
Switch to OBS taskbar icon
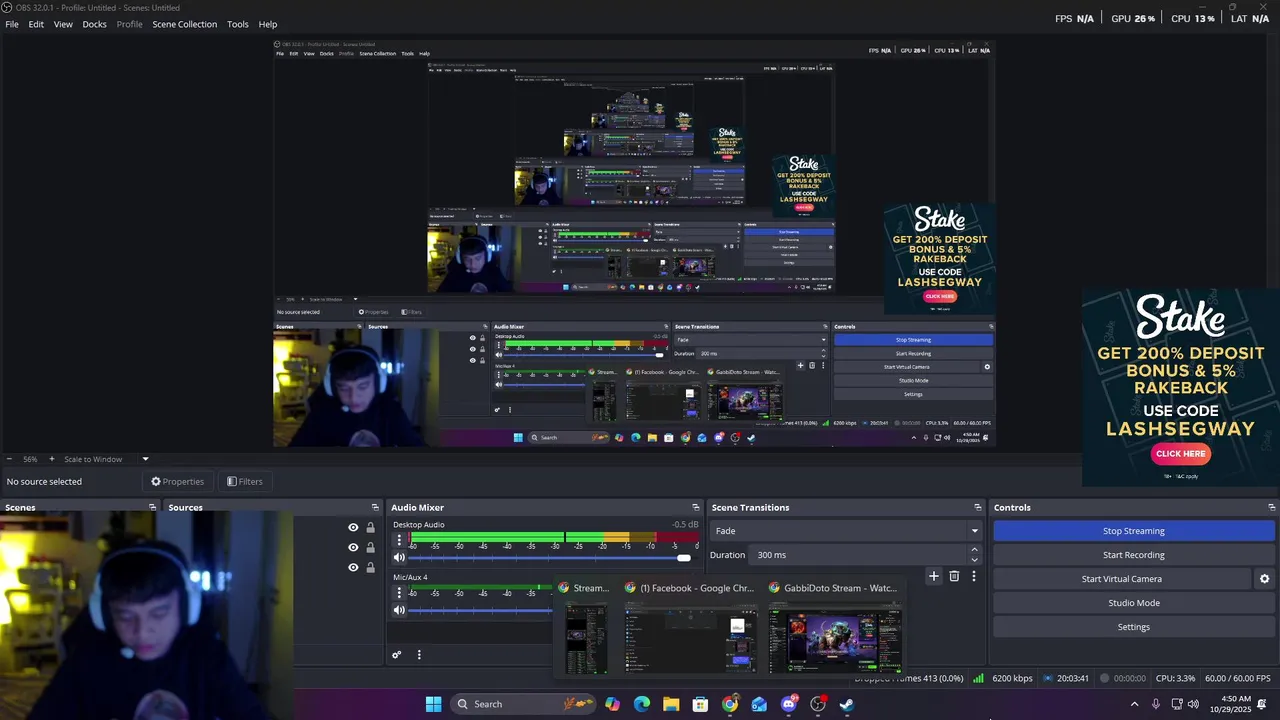click(818, 704)
